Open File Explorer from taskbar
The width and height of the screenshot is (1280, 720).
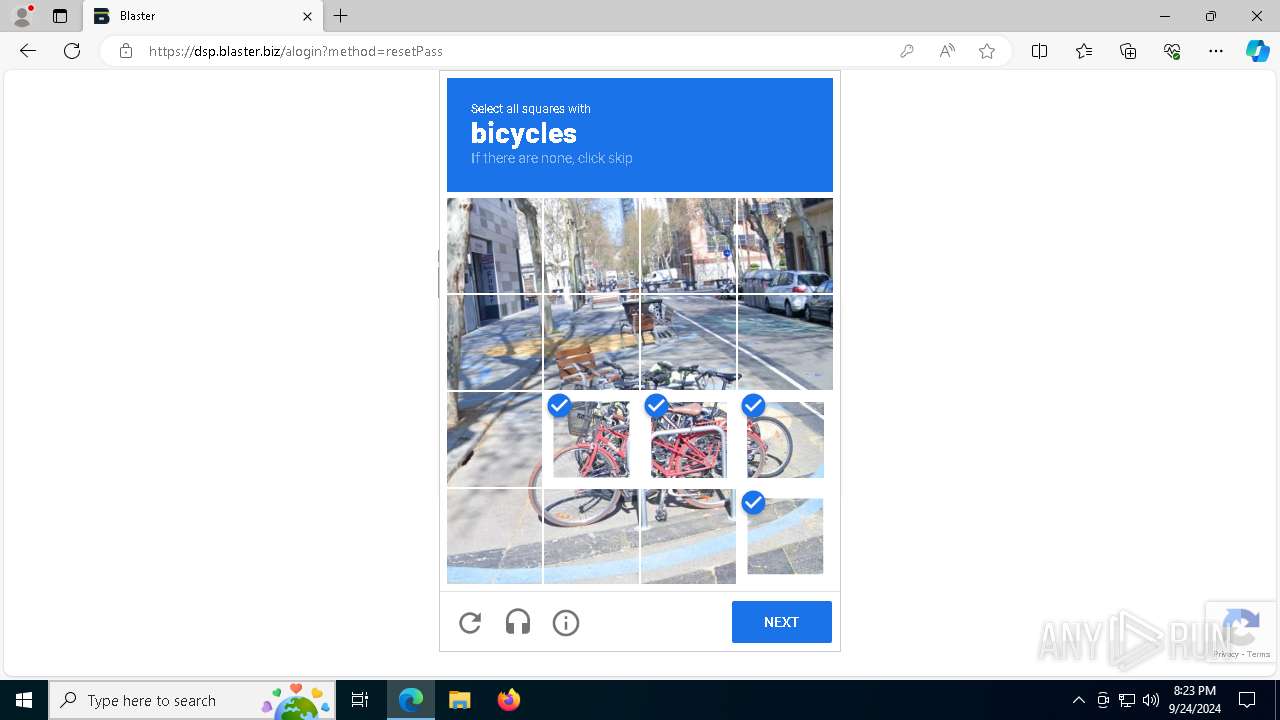[x=459, y=700]
